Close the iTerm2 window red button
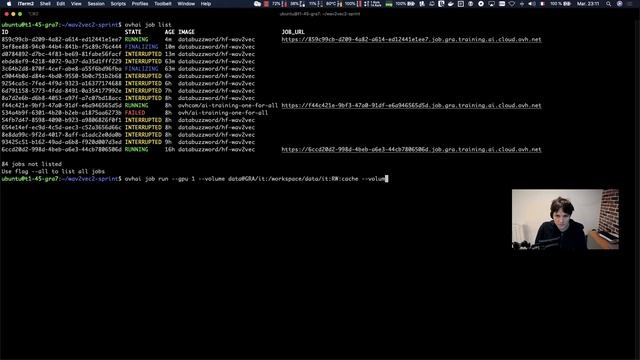Viewport: 640px width, 360px height. pyautogui.click(x=7, y=14)
